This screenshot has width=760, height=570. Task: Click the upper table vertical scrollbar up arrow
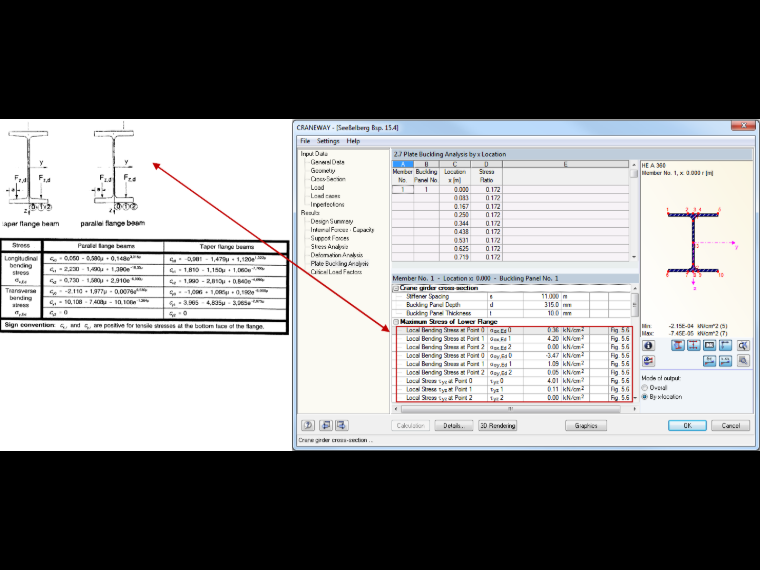point(634,165)
